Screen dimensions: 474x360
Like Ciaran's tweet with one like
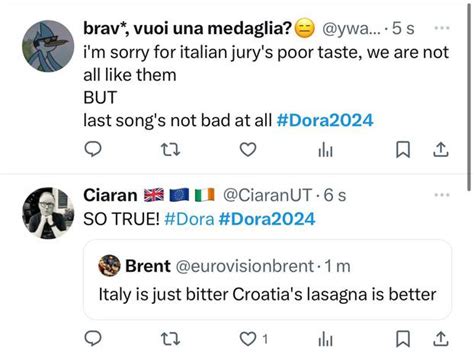(253, 339)
